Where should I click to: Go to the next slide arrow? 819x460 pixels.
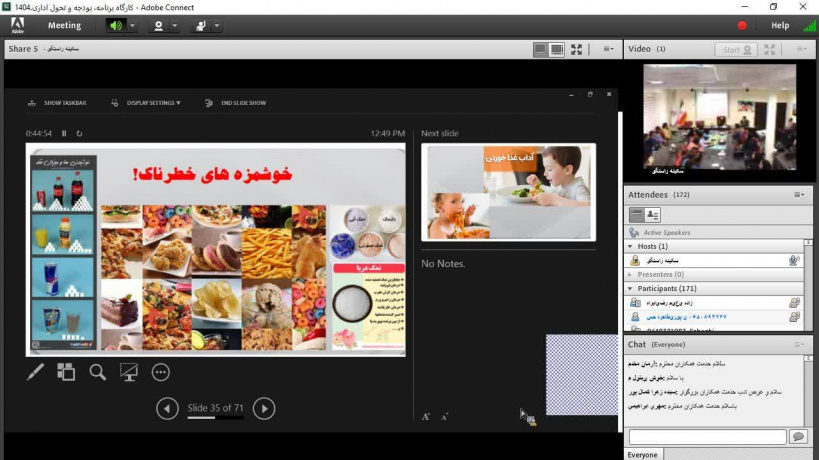coord(263,407)
